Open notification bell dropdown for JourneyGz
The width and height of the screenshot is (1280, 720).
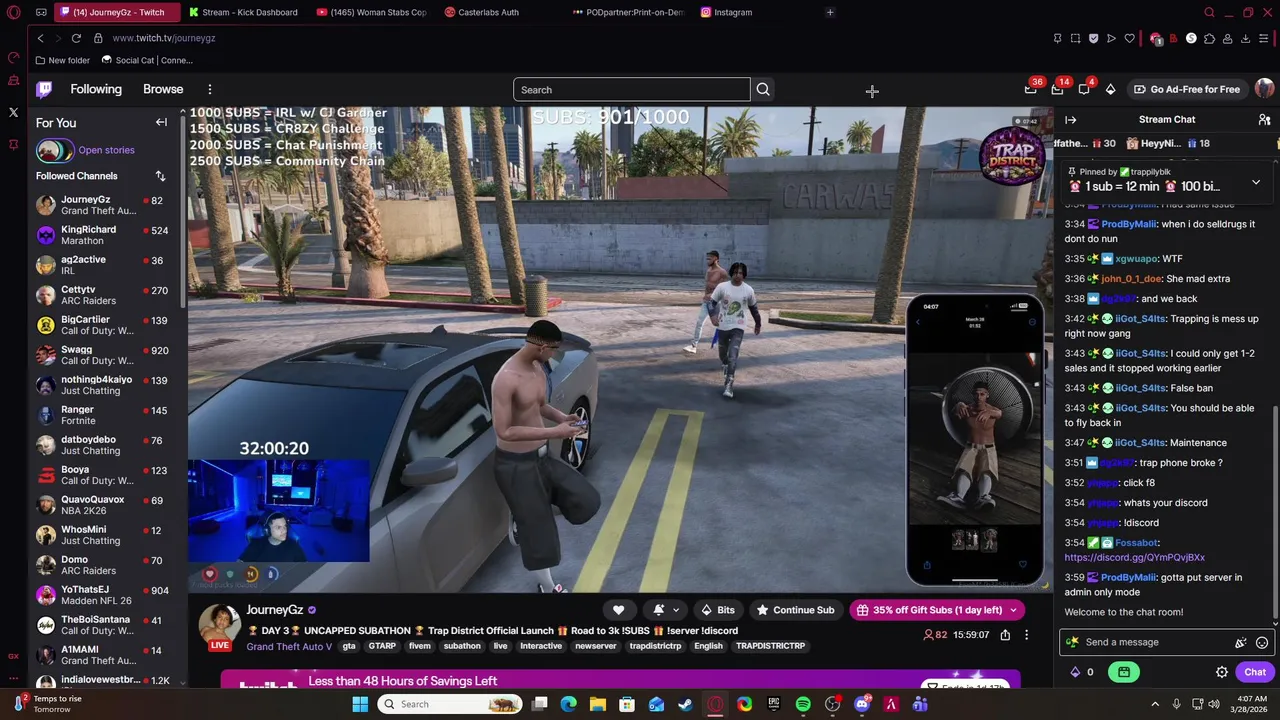pyautogui.click(x=666, y=610)
